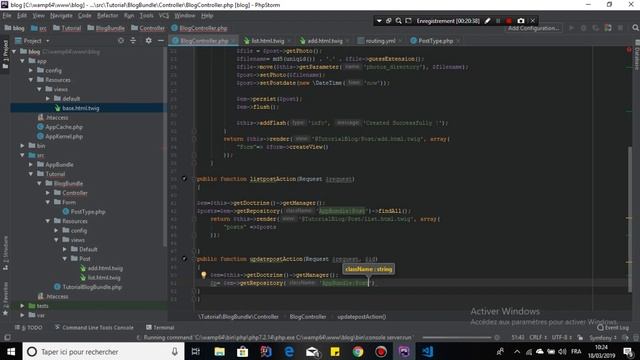
Task: Click the microphone icon in the search box
Action: [x=175, y=351]
